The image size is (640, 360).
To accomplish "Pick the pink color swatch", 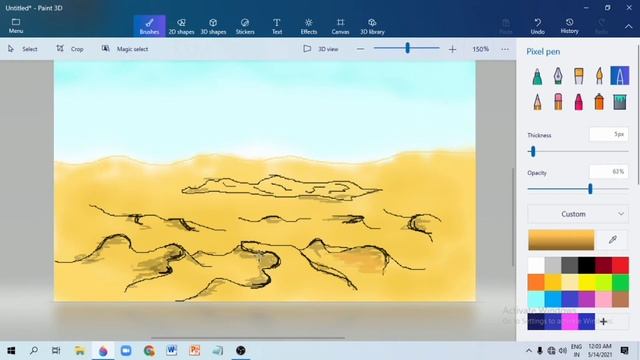I will [x=603, y=299].
